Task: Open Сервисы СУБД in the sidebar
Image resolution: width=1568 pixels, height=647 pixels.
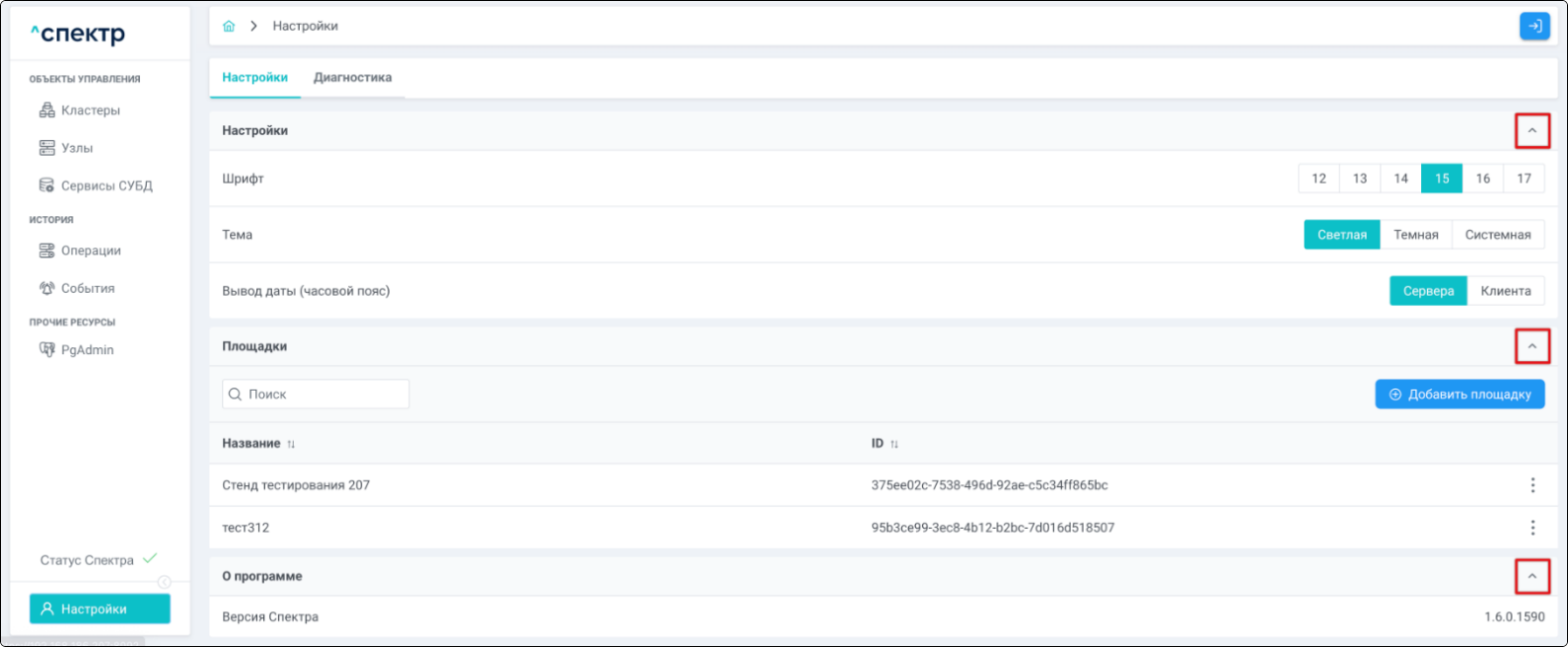Action: coord(107,186)
